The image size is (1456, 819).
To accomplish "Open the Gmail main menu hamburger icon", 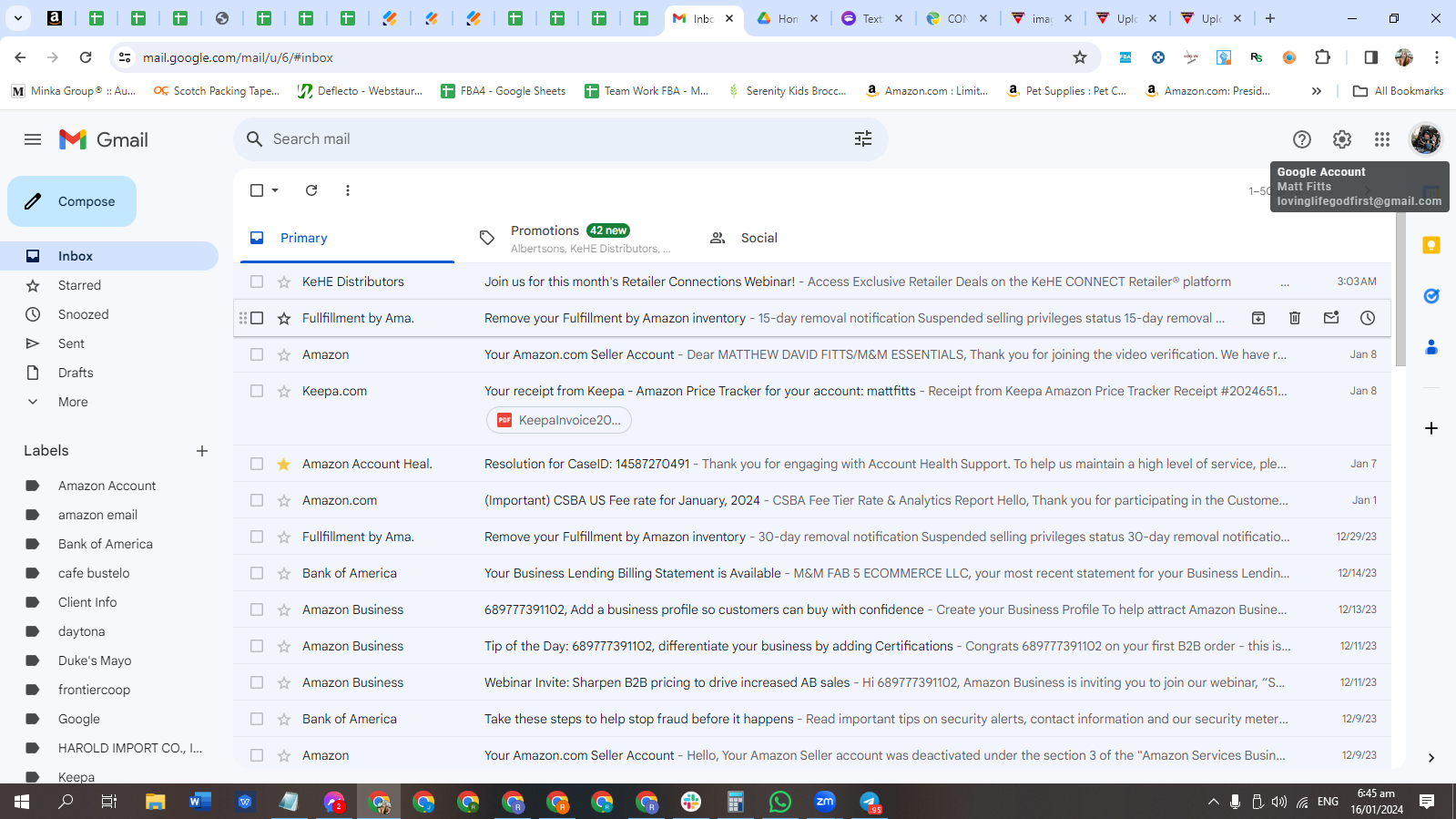I will pos(33,139).
